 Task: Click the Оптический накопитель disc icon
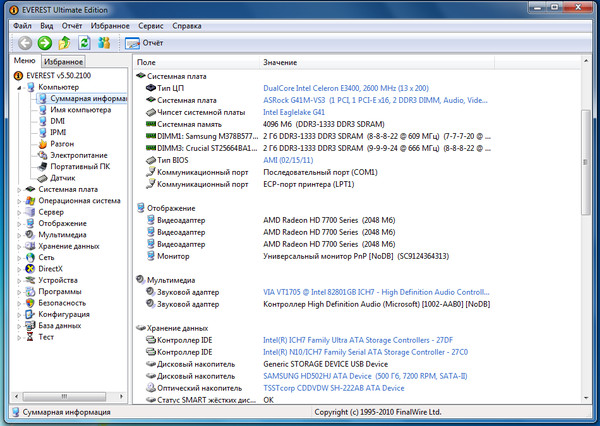151,387
